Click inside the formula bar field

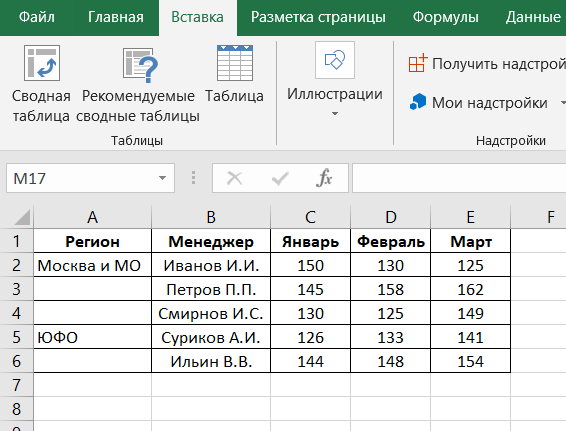[x=459, y=178]
